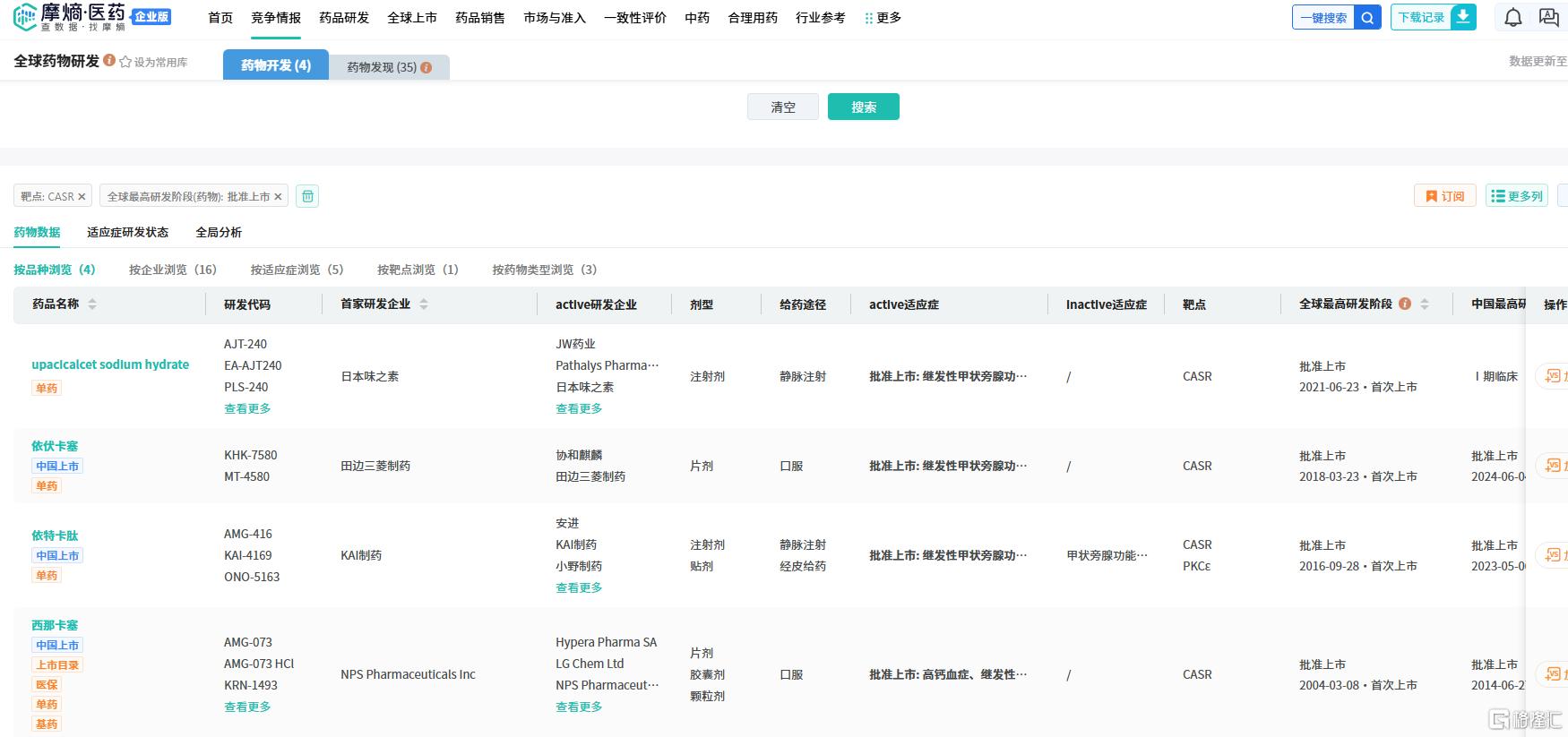Click NPS Pharmaceuticals Inc originator cell

(x=408, y=674)
